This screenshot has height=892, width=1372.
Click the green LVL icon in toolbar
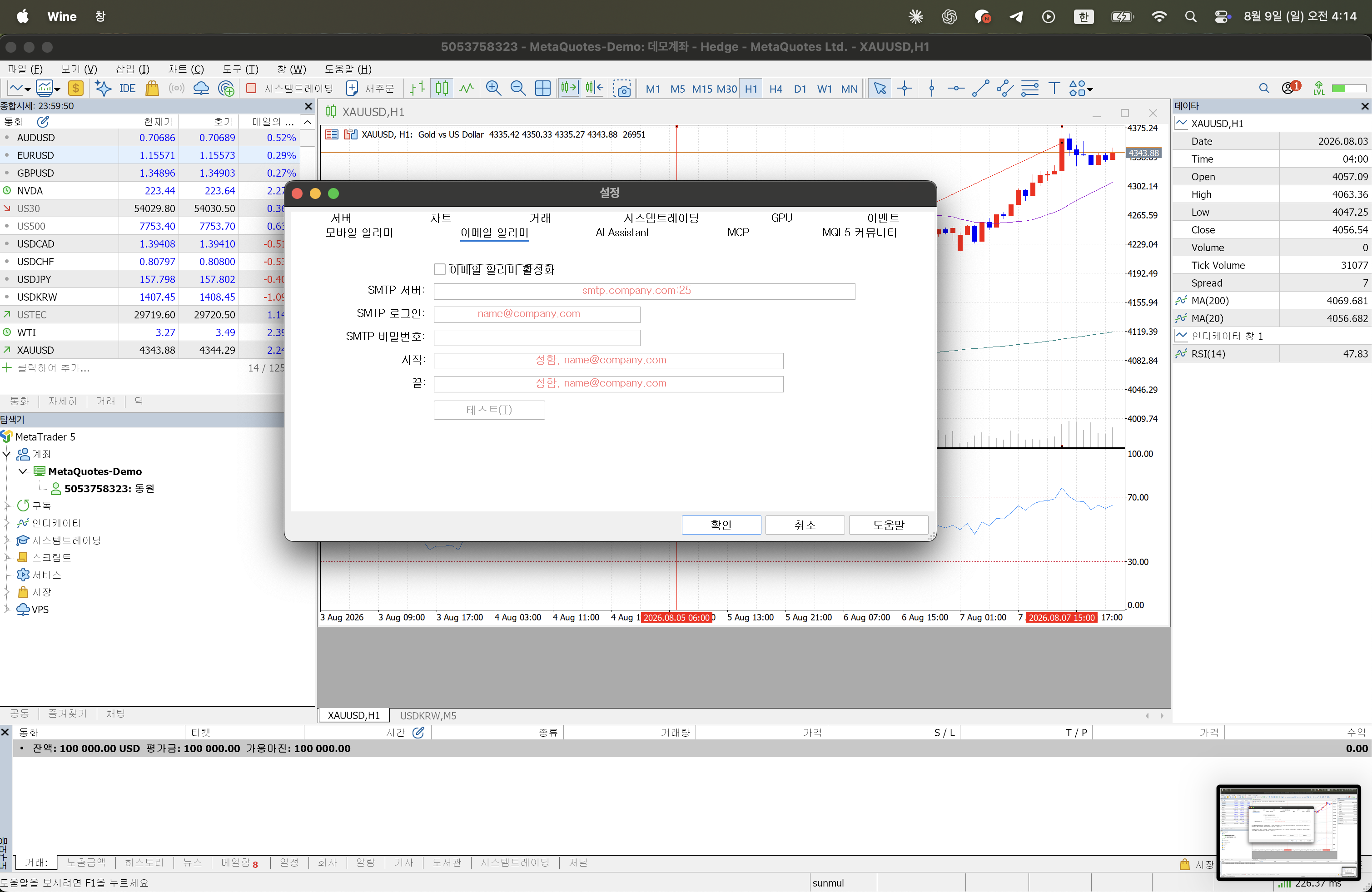click(x=1319, y=88)
